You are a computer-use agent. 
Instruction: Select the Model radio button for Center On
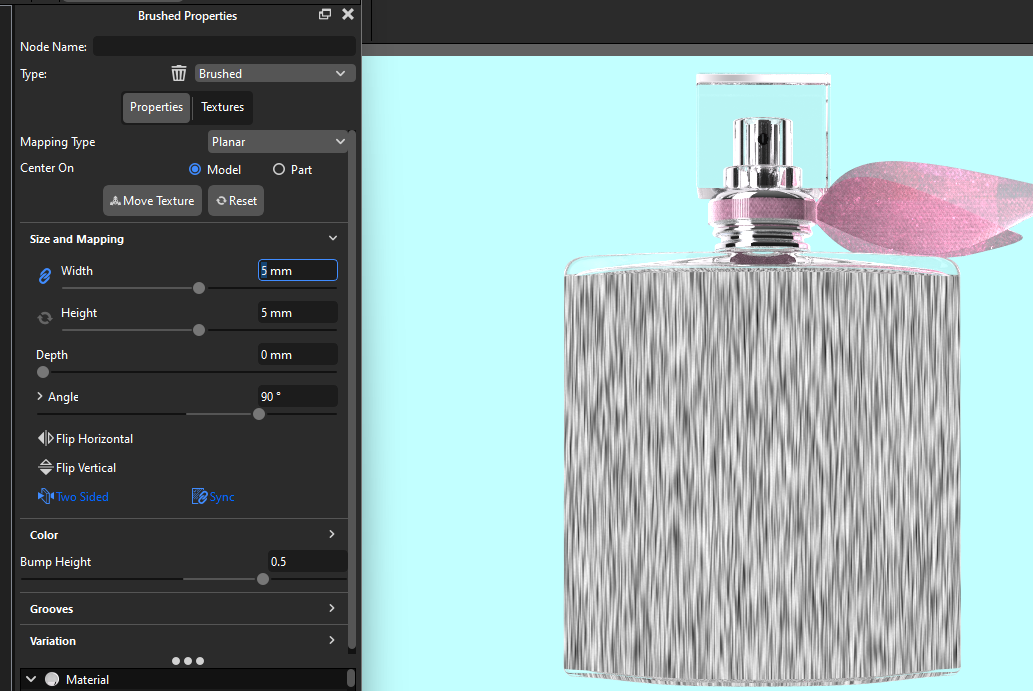[x=194, y=169]
